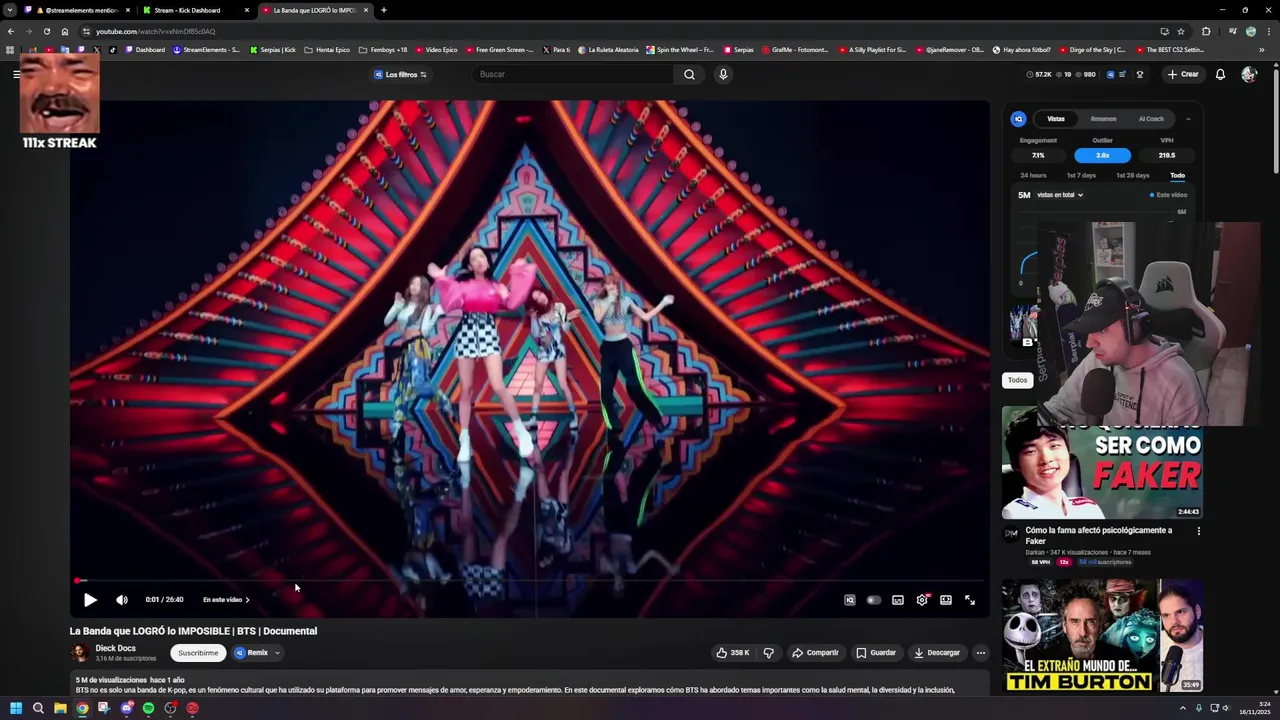Click the address bar URL
Viewport: 1280px width, 720px height.
tap(155, 31)
